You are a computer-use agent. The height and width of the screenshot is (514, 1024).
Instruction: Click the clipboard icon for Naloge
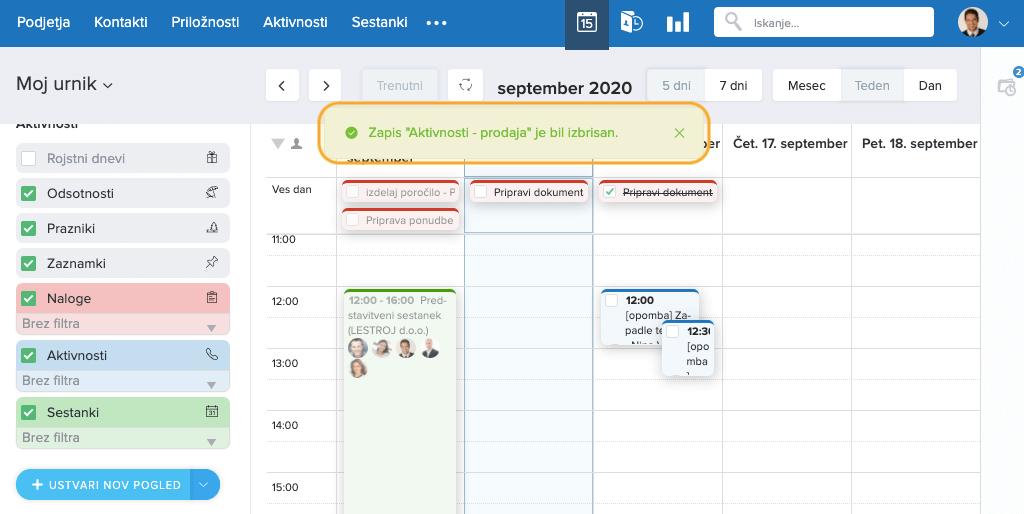(x=212, y=298)
